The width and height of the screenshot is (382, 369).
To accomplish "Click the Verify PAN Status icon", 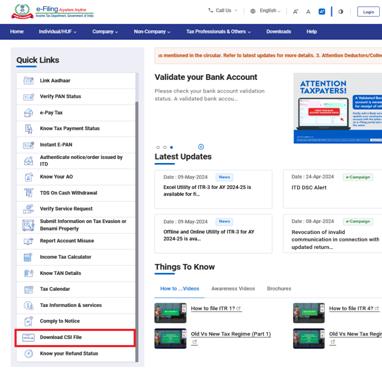I will point(28,97).
